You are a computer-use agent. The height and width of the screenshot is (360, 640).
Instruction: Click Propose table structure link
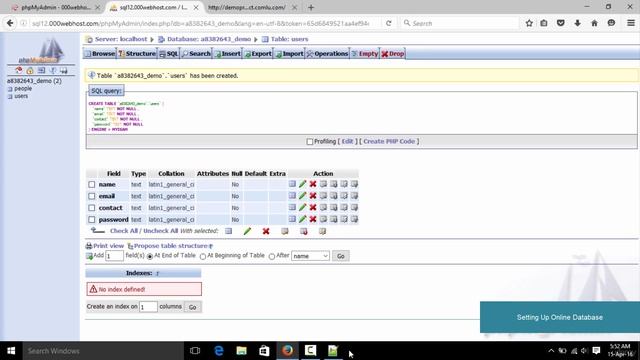pyautogui.click(x=171, y=246)
